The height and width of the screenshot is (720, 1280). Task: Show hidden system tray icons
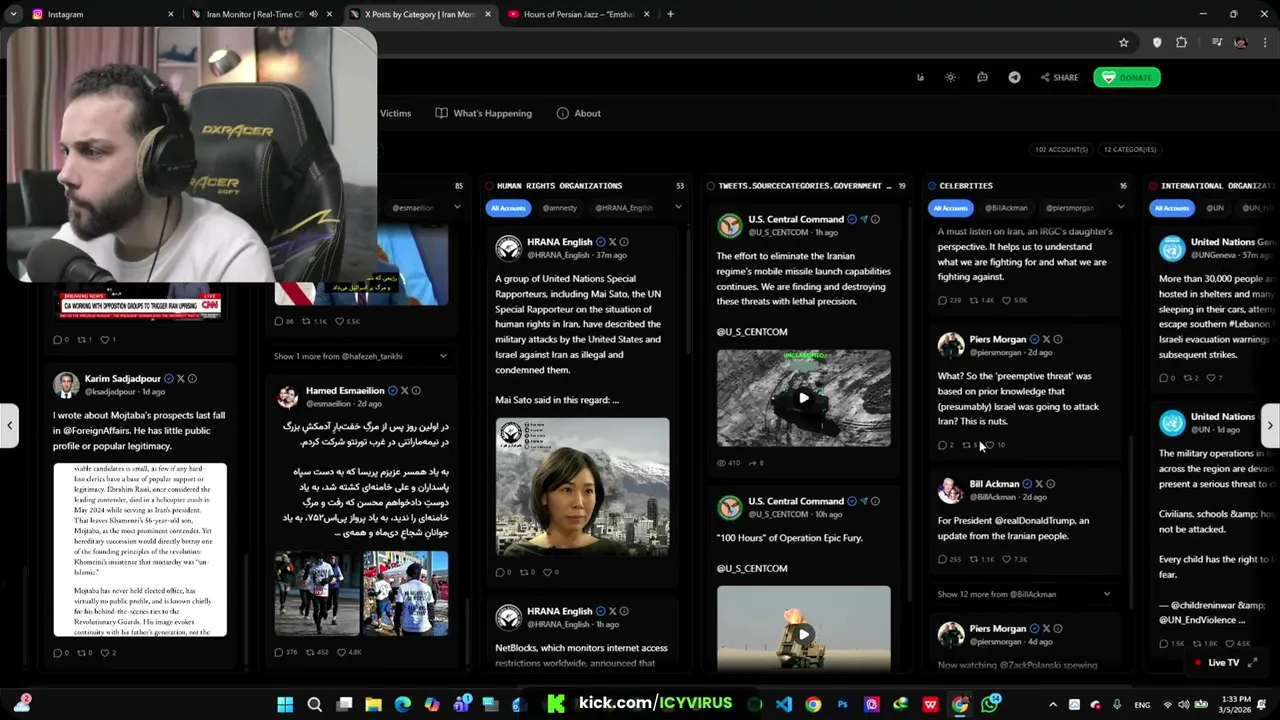(x=1053, y=705)
